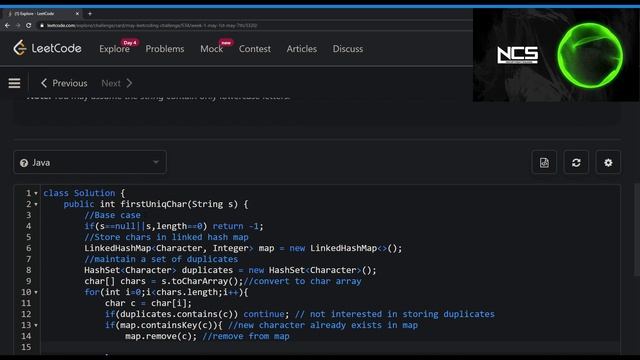Click the browser forward arrow
Image resolution: width=640 pixels, height=360 pixels.
pos(18,25)
